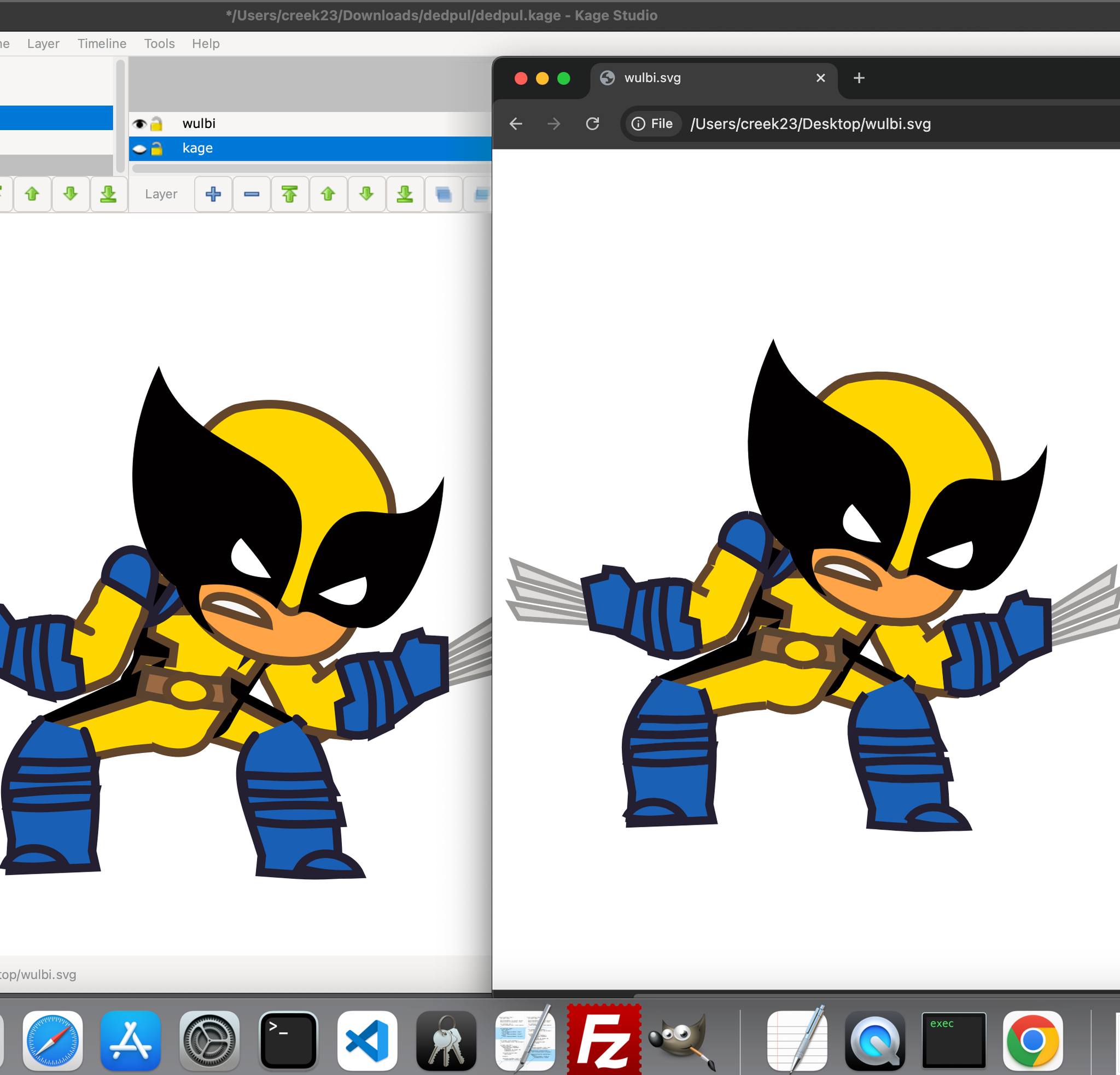Reload the wulbi.svg page in Chrome
The image size is (1120, 1075).
tap(593, 124)
